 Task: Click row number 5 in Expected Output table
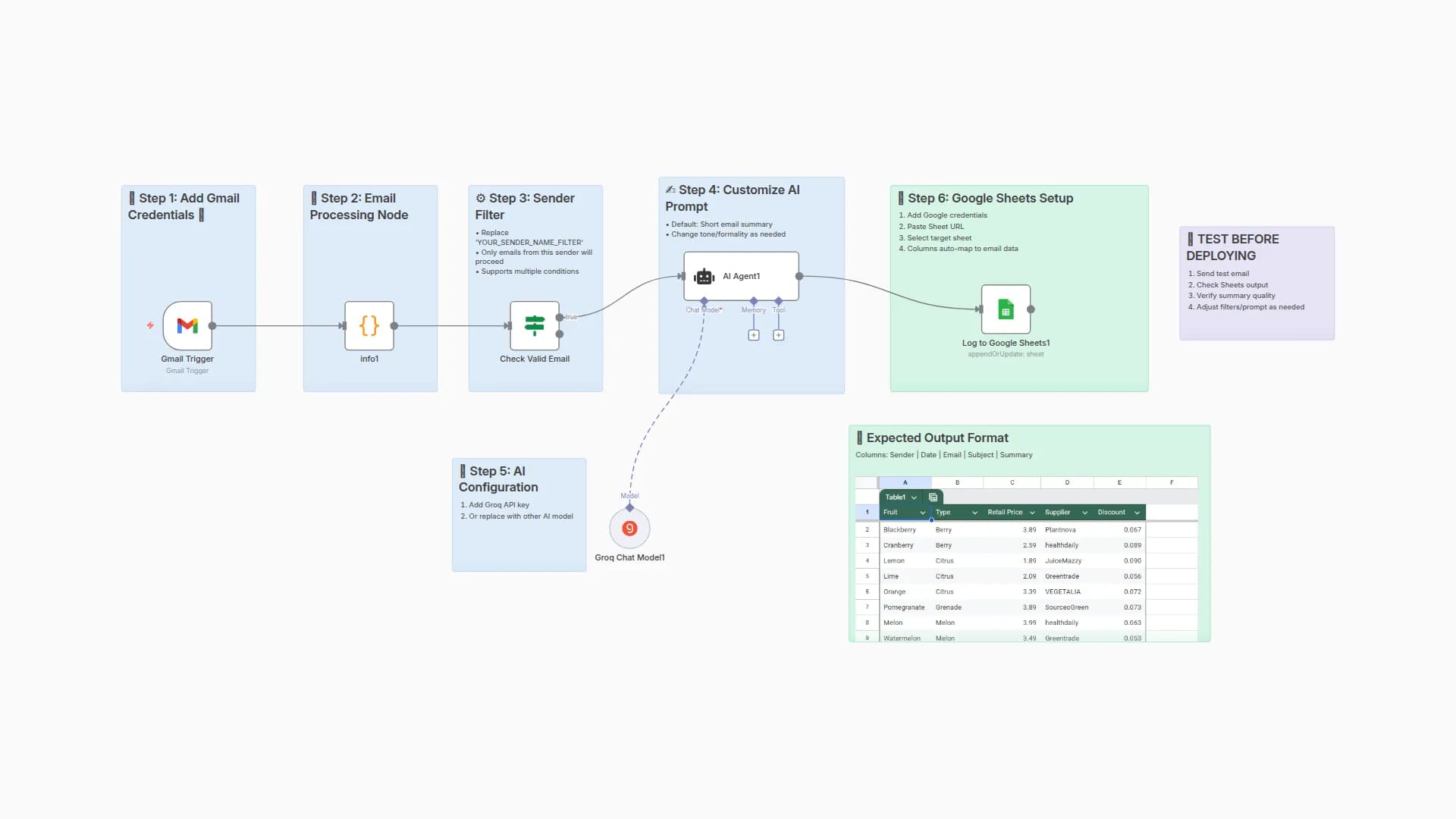pyautogui.click(x=867, y=576)
